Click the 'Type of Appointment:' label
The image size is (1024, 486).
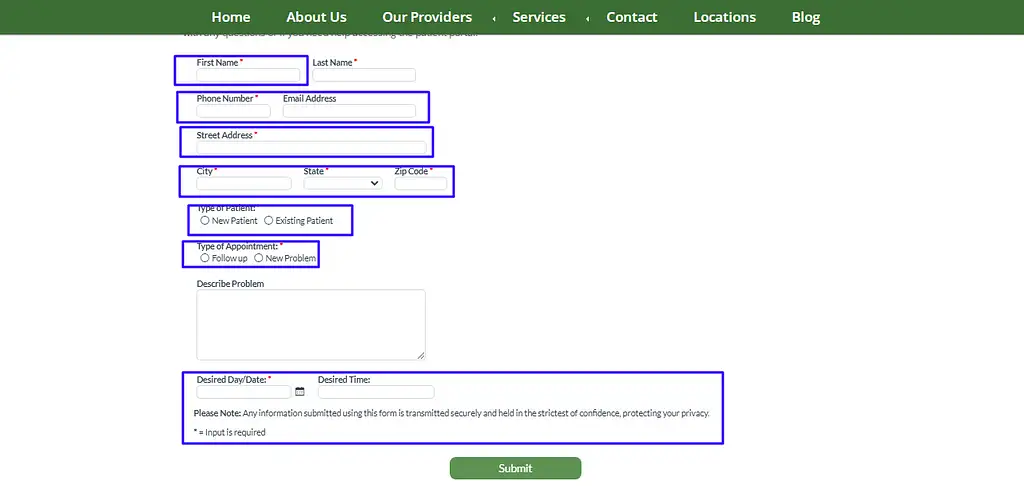tap(240, 246)
